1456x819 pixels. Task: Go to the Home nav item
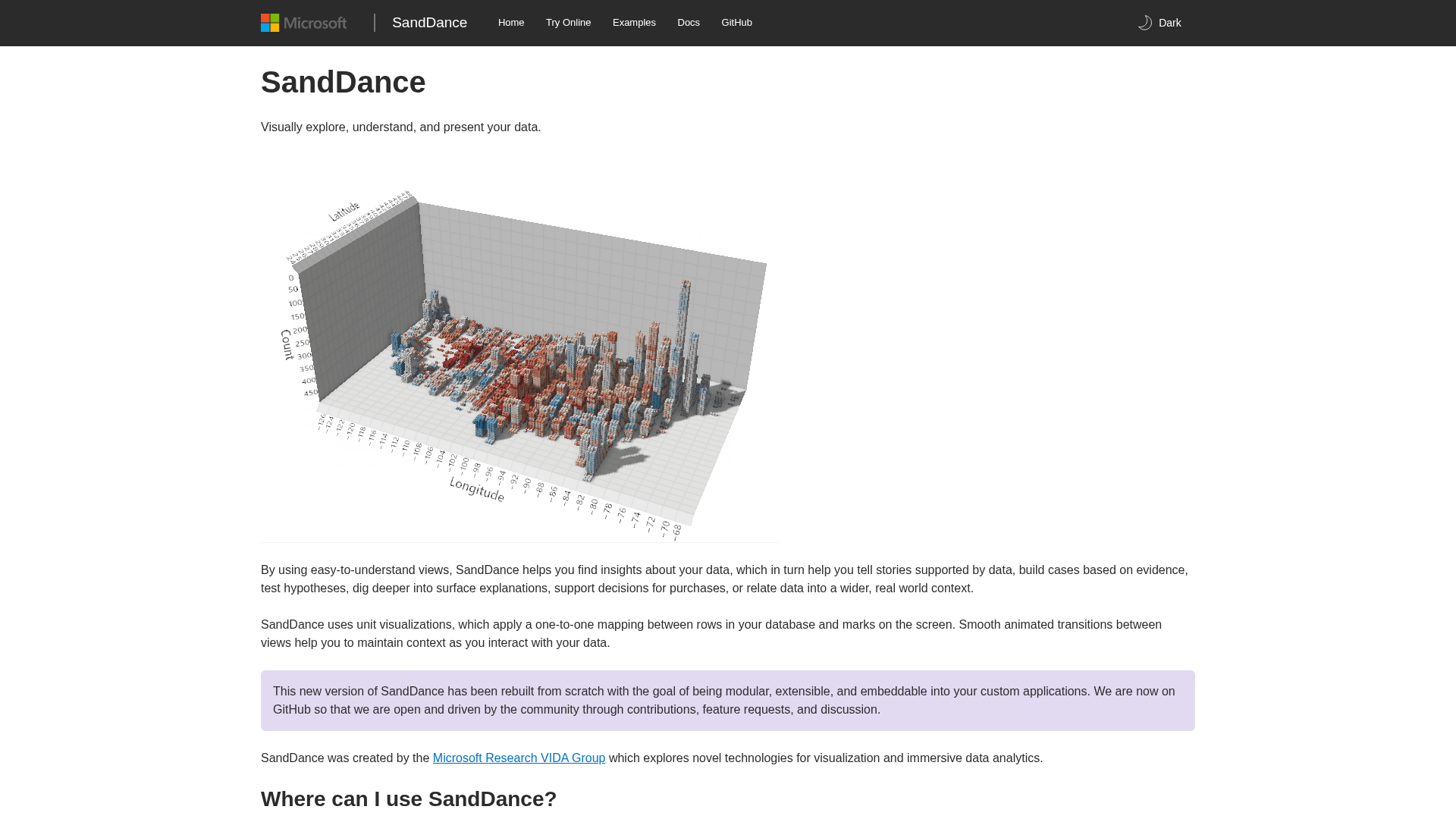(511, 23)
